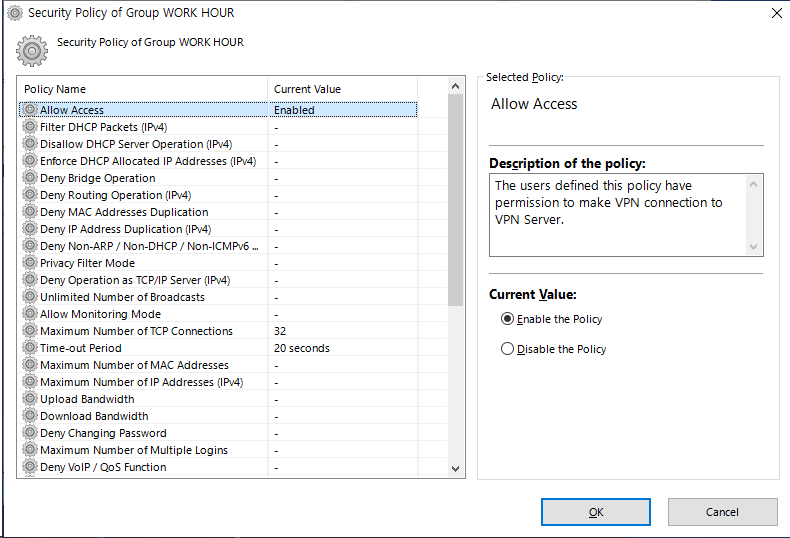Viewport: 790px width, 538px height.
Task: Click gear icon beside Deny Non-ARP / Non-DHCP row
Action: point(30,245)
